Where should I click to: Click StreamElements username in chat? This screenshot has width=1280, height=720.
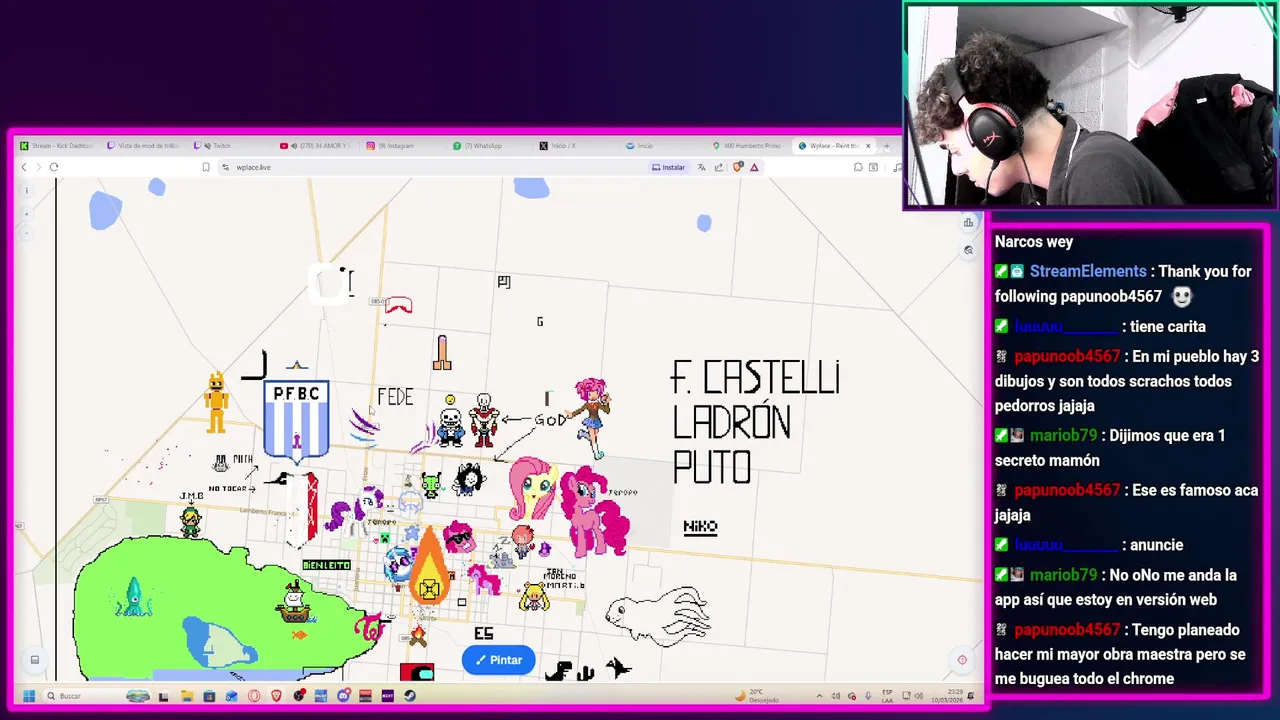click(x=1088, y=271)
